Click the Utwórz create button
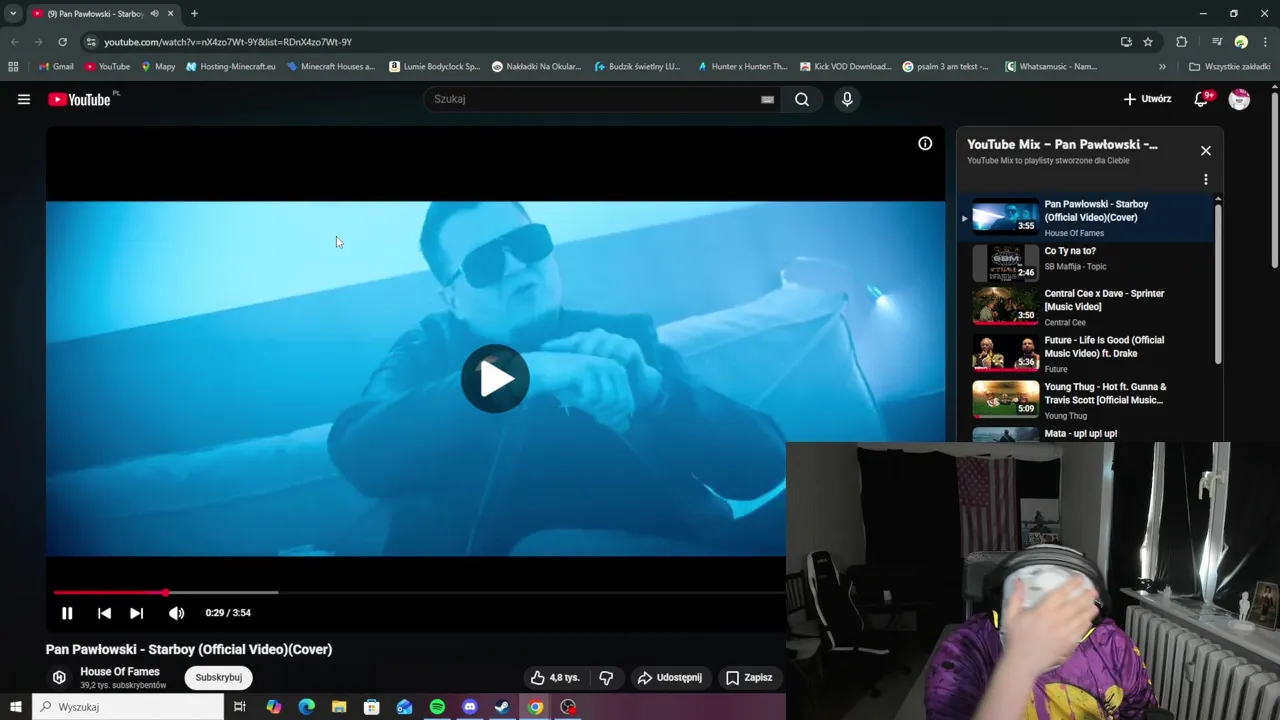This screenshot has height=720, width=1280. pyautogui.click(x=1147, y=99)
